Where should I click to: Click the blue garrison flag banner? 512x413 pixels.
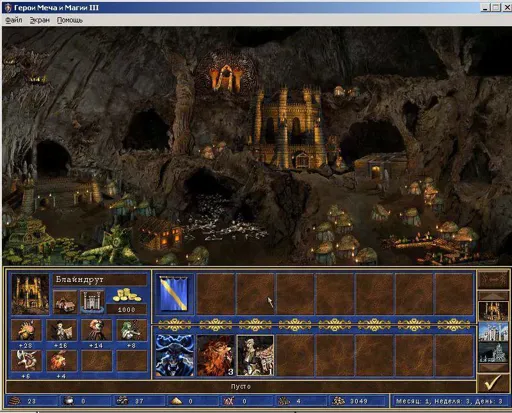(x=174, y=294)
